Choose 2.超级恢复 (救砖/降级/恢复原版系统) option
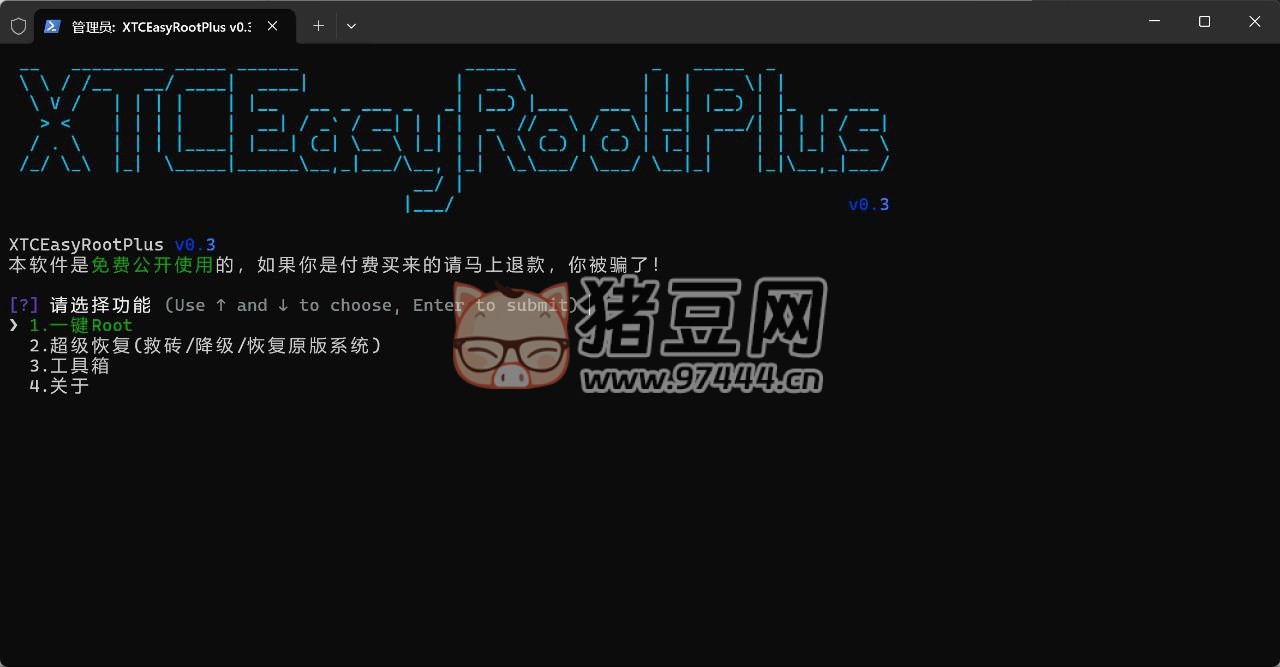Image resolution: width=1280 pixels, height=667 pixels. 205,346
